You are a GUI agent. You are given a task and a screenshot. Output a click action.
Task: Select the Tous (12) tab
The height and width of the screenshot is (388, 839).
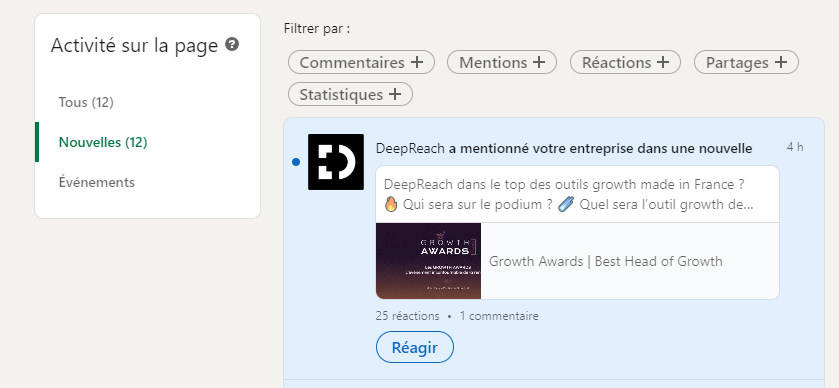point(86,102)
